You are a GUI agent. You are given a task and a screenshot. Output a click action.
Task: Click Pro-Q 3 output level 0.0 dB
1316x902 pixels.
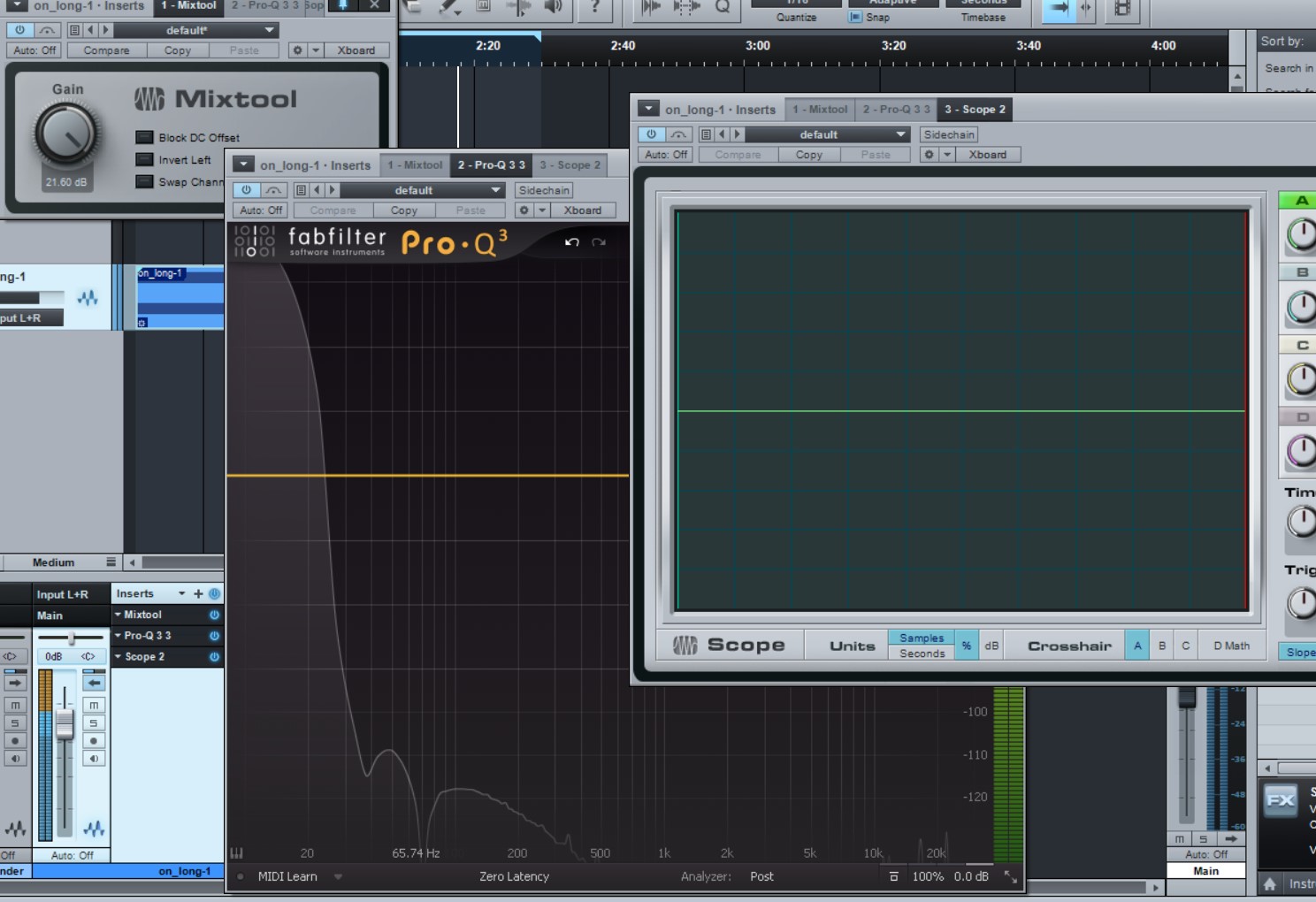point(971,876)
